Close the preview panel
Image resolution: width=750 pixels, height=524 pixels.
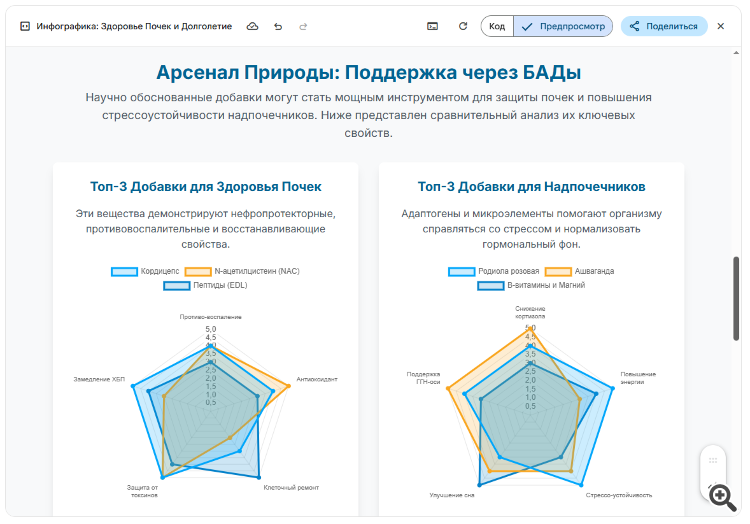[x=720, y=26]
